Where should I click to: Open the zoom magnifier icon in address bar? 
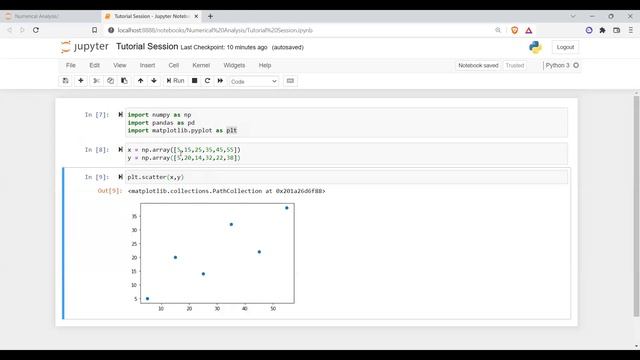[498, 30]
